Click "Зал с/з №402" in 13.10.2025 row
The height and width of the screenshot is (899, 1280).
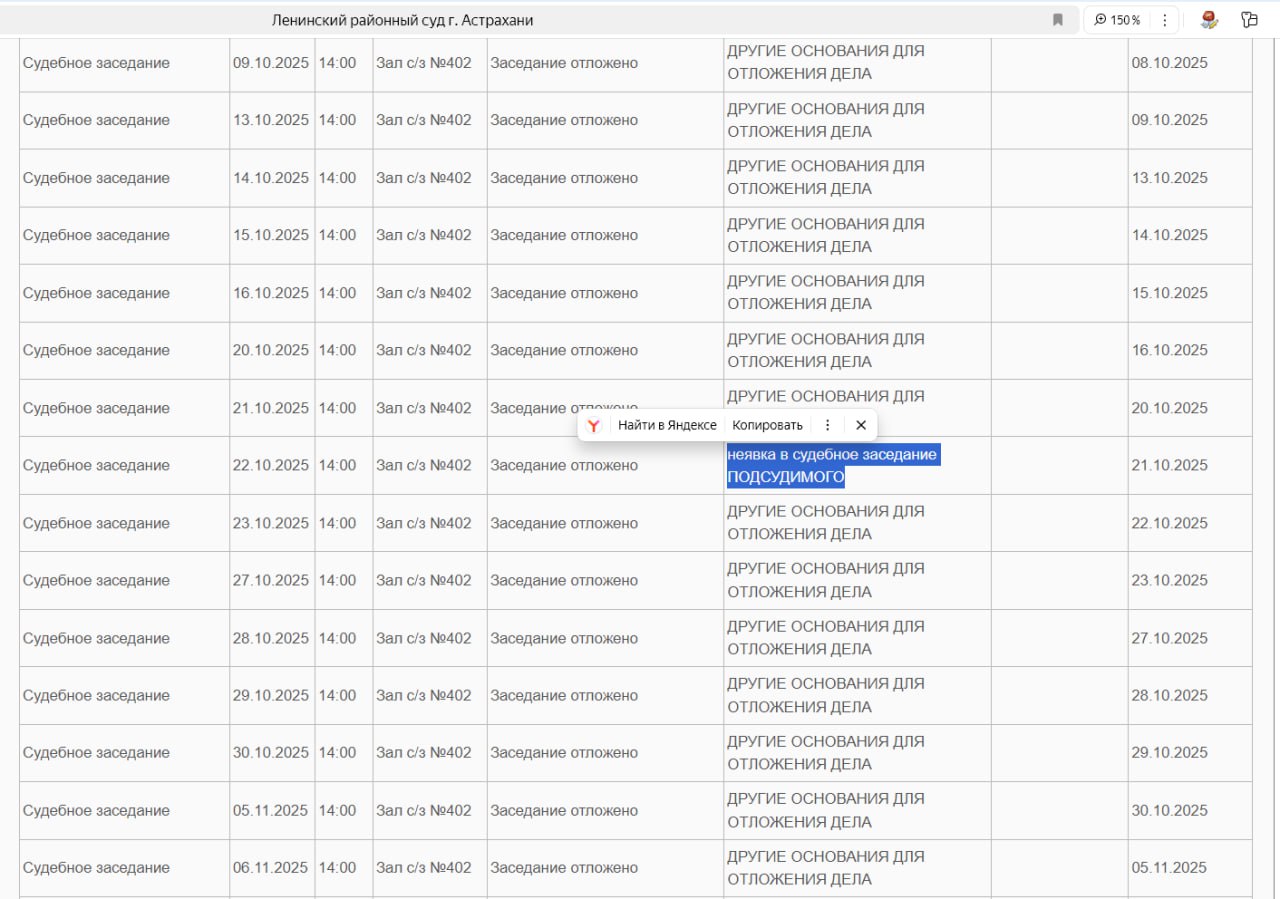point(423,120)
